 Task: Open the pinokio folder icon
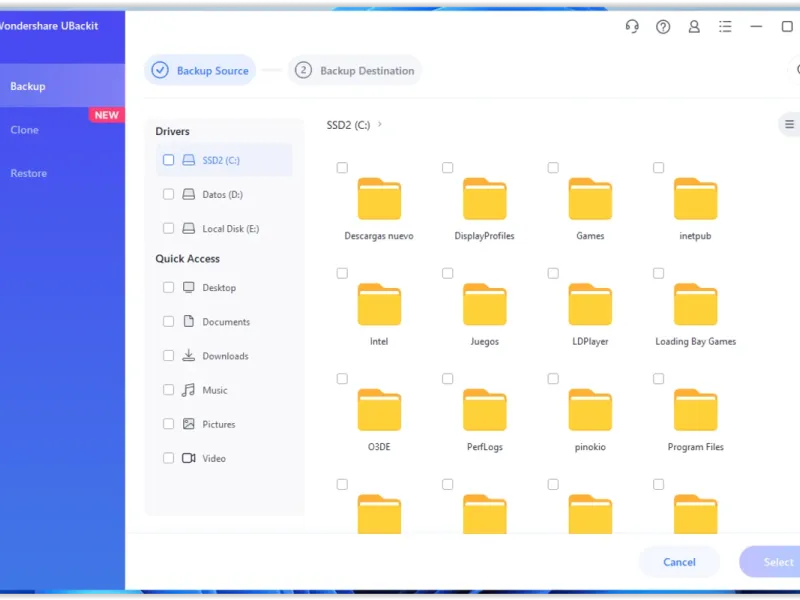tap(590, 410)
